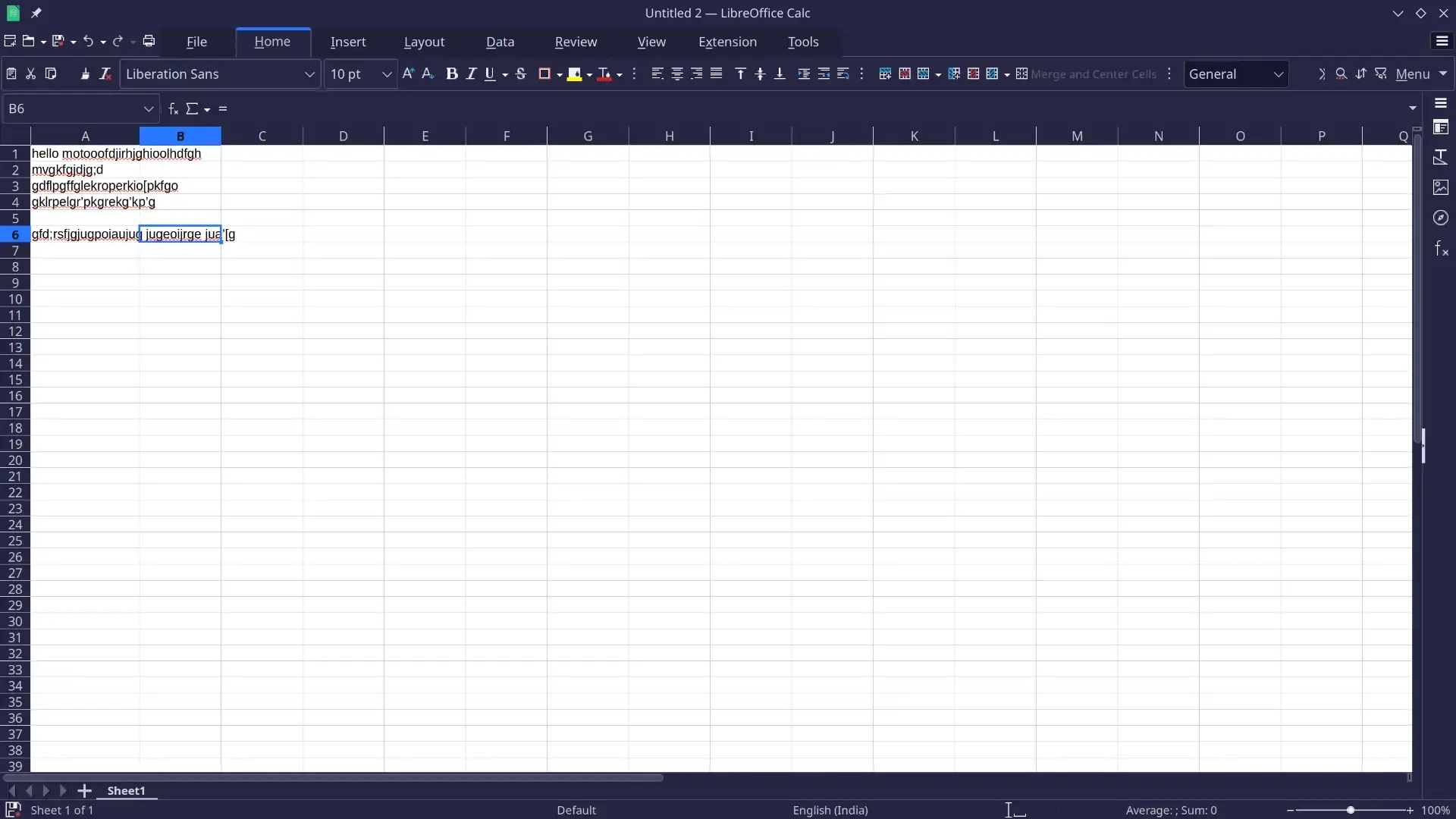The width and height of the screenshot is (1456, 819).
Task: Toggle bold formatting
Action: 451,74
